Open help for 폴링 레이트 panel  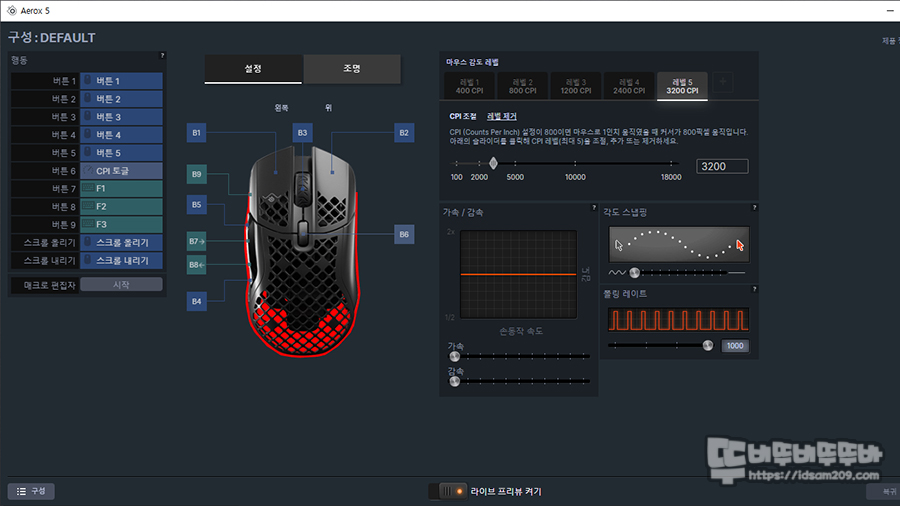click(x=754, y=289)
